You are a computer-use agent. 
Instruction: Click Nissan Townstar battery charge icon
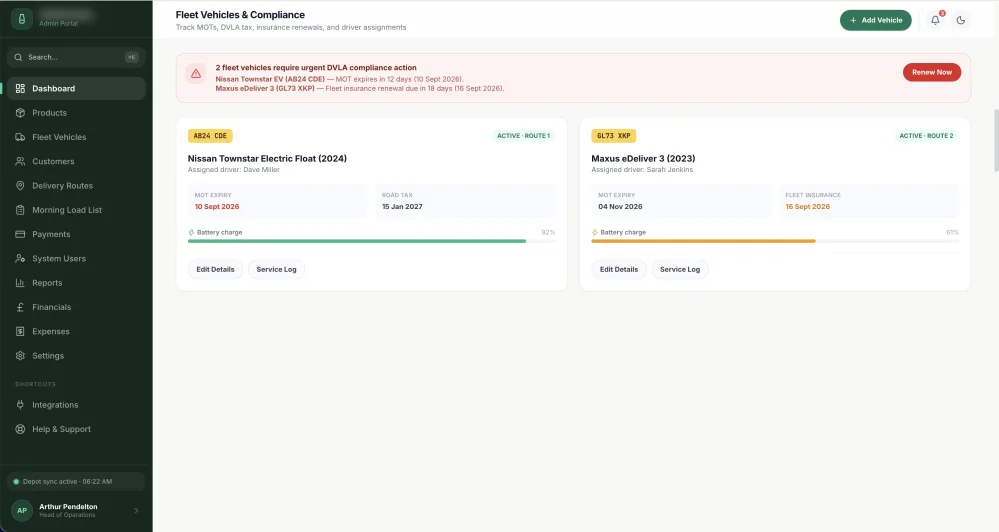point(191,233)
